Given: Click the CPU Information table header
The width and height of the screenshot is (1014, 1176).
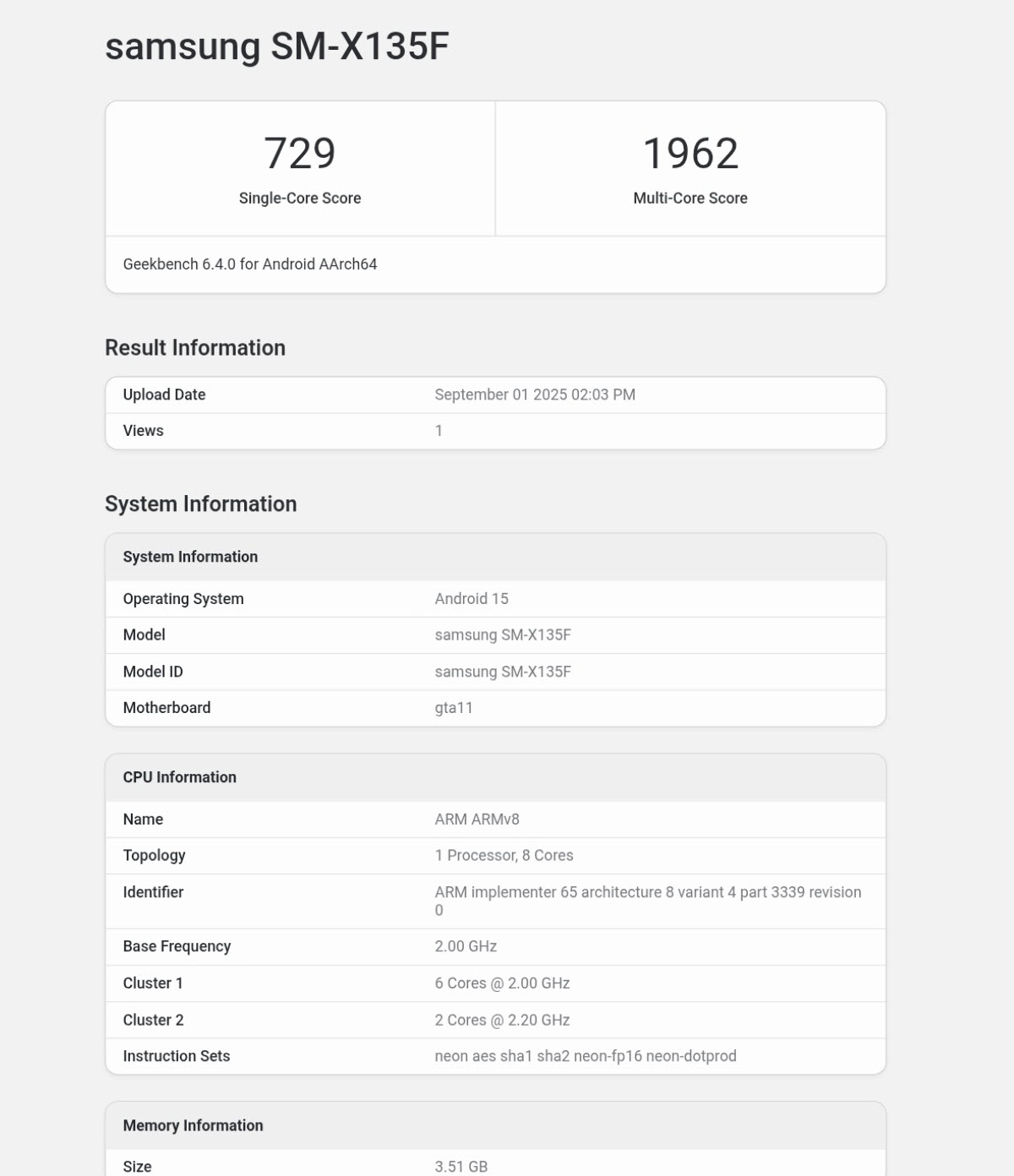Looking at the screenshot, I should coord(180,777).
